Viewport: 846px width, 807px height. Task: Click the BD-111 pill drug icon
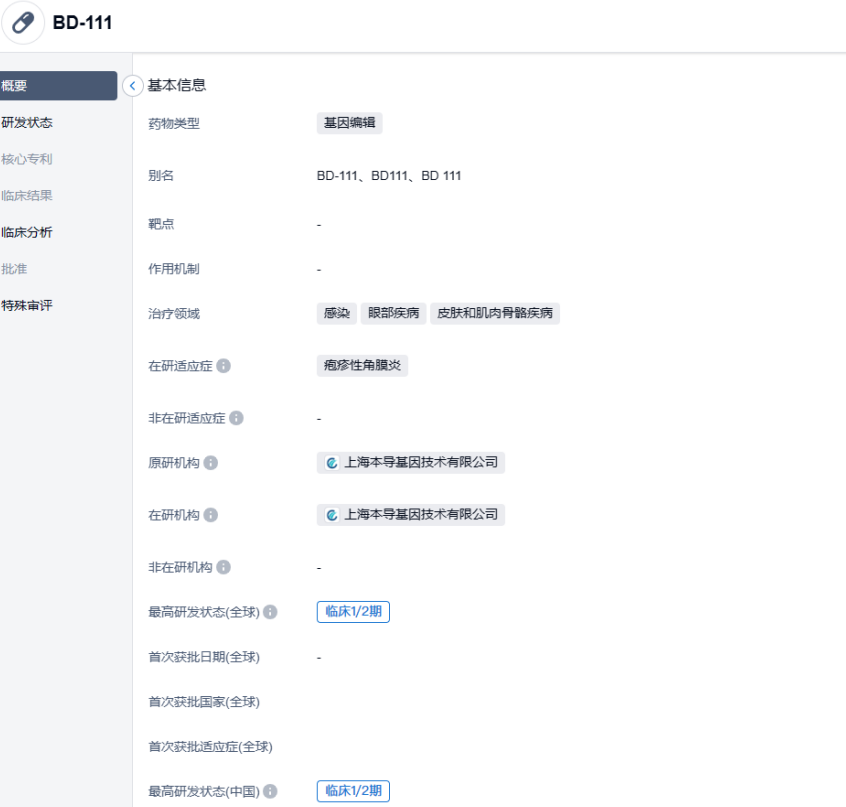click(23, 24)
